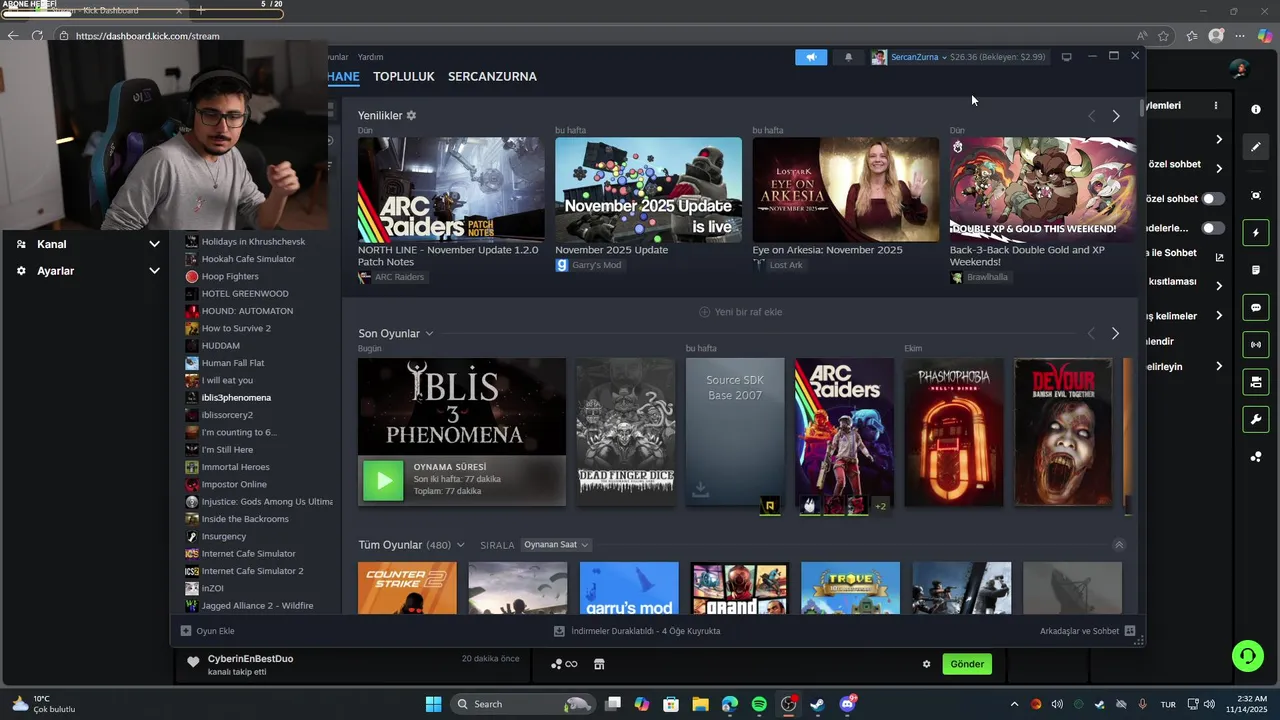The height and width of the screenshot is (720, 1280).
Task: Select Inside the Backrooms in list
Action: pos(245,519)
